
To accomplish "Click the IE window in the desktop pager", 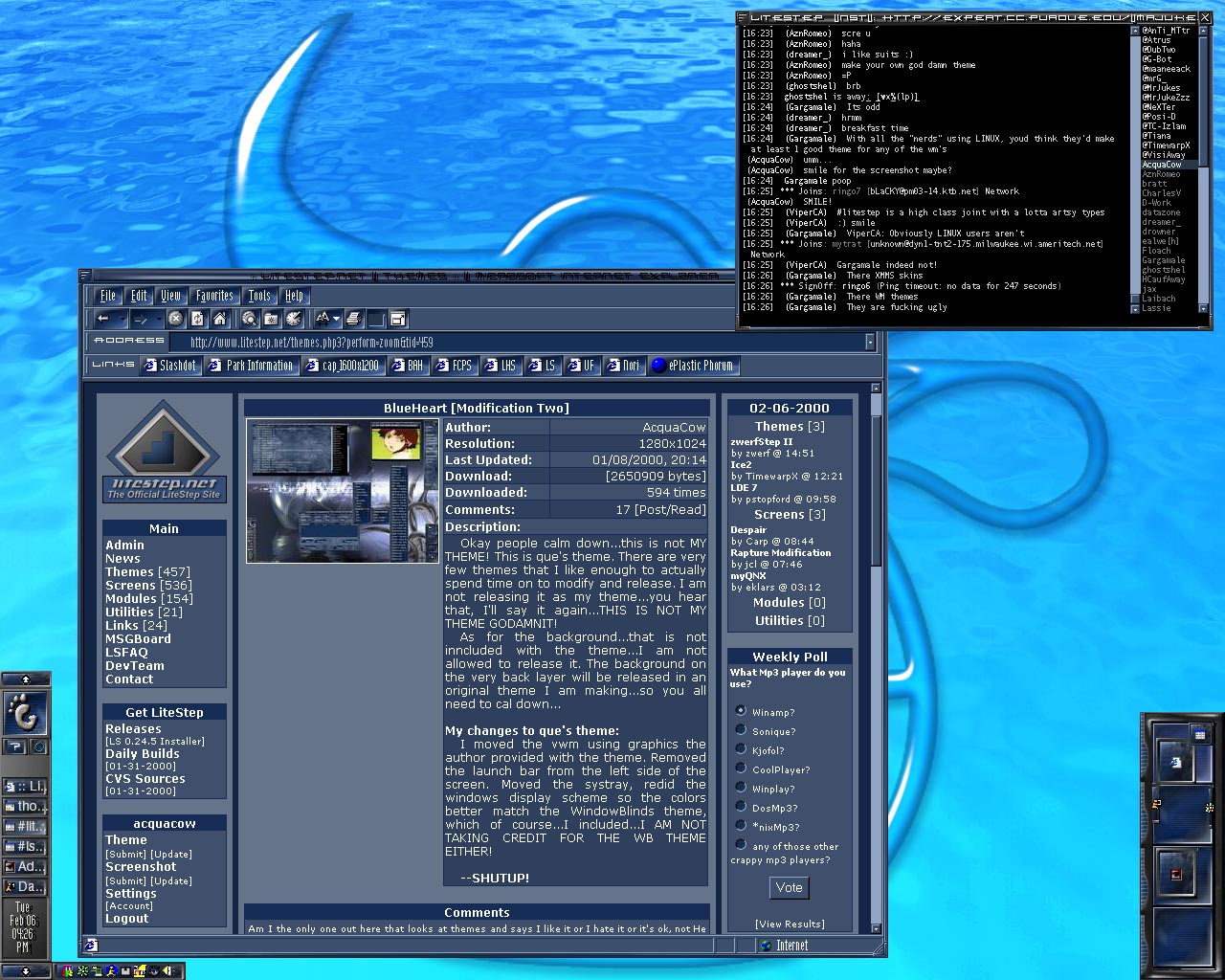I will (x=1176, y=762).
